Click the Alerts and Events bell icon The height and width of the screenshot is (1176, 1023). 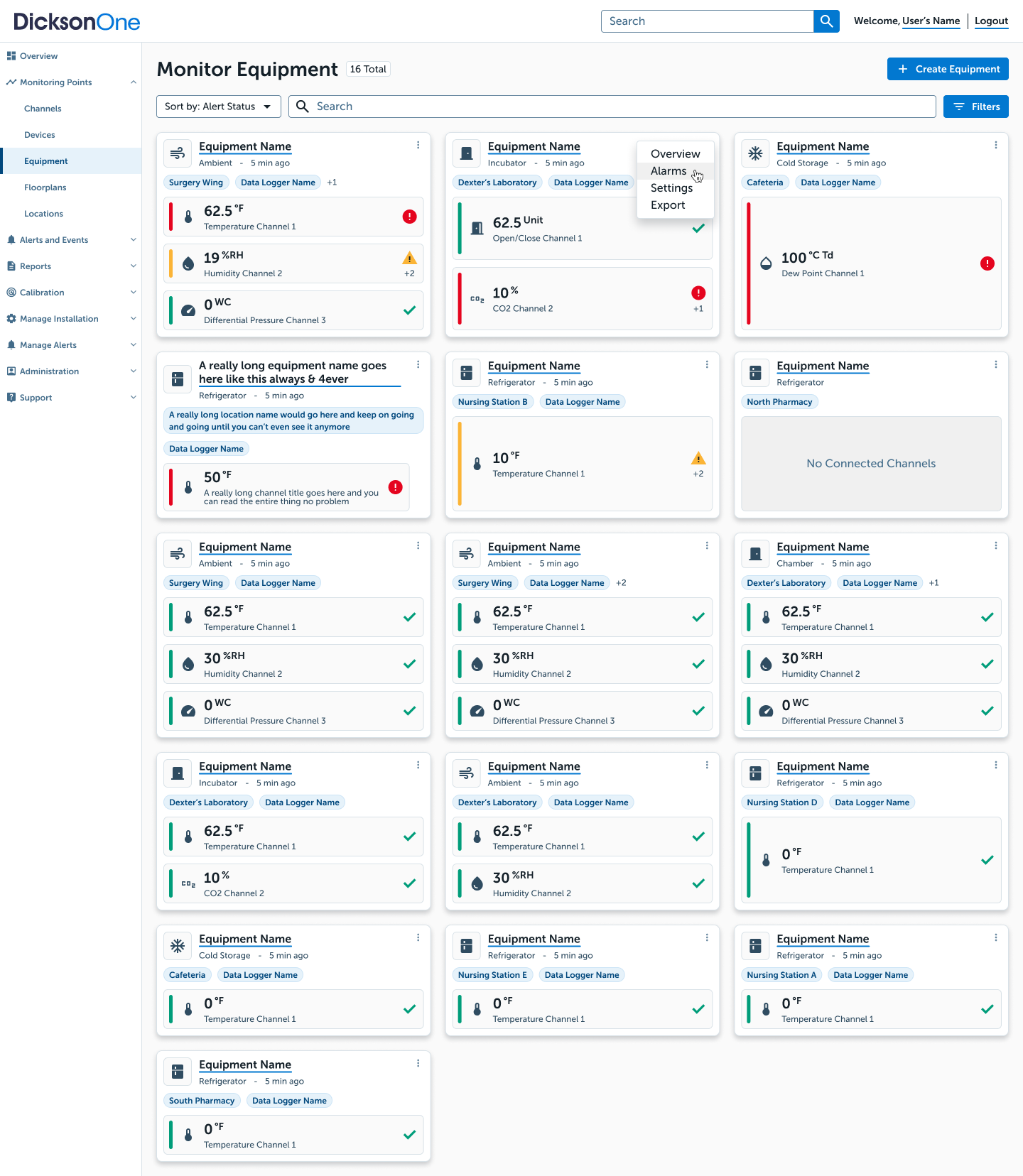coord(11,240)
